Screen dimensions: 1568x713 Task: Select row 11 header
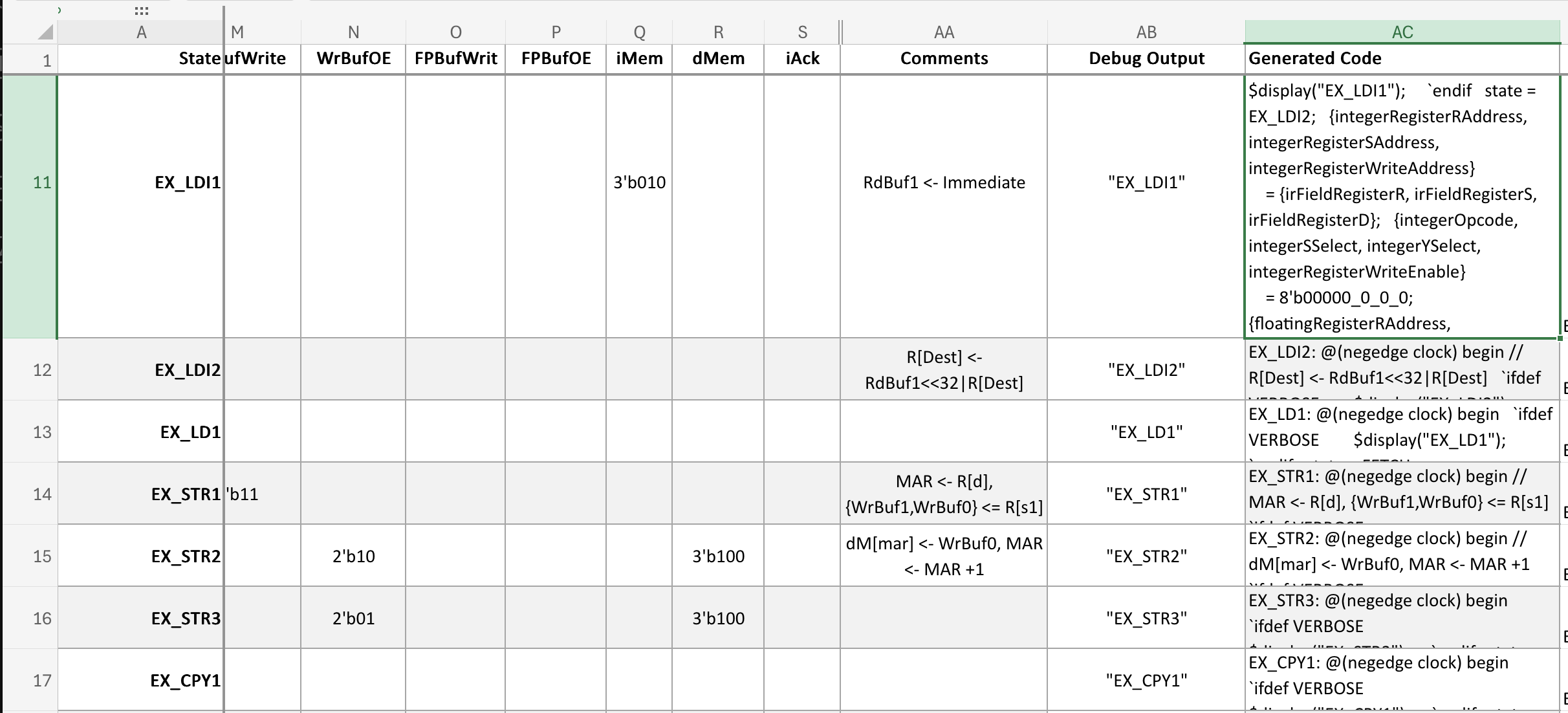[42, 182]
